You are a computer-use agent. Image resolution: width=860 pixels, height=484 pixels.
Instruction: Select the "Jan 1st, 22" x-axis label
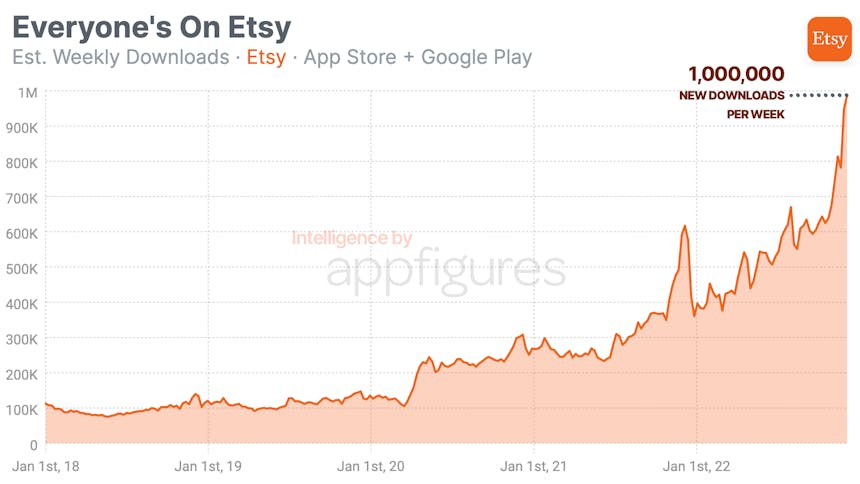point(696,466)
